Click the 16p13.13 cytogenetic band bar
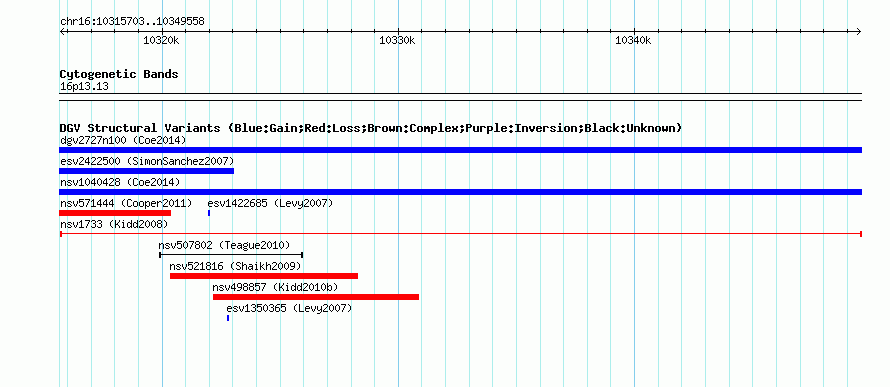Screen dimensions: 890x387 pyautogui.click(x=460, y=97)
